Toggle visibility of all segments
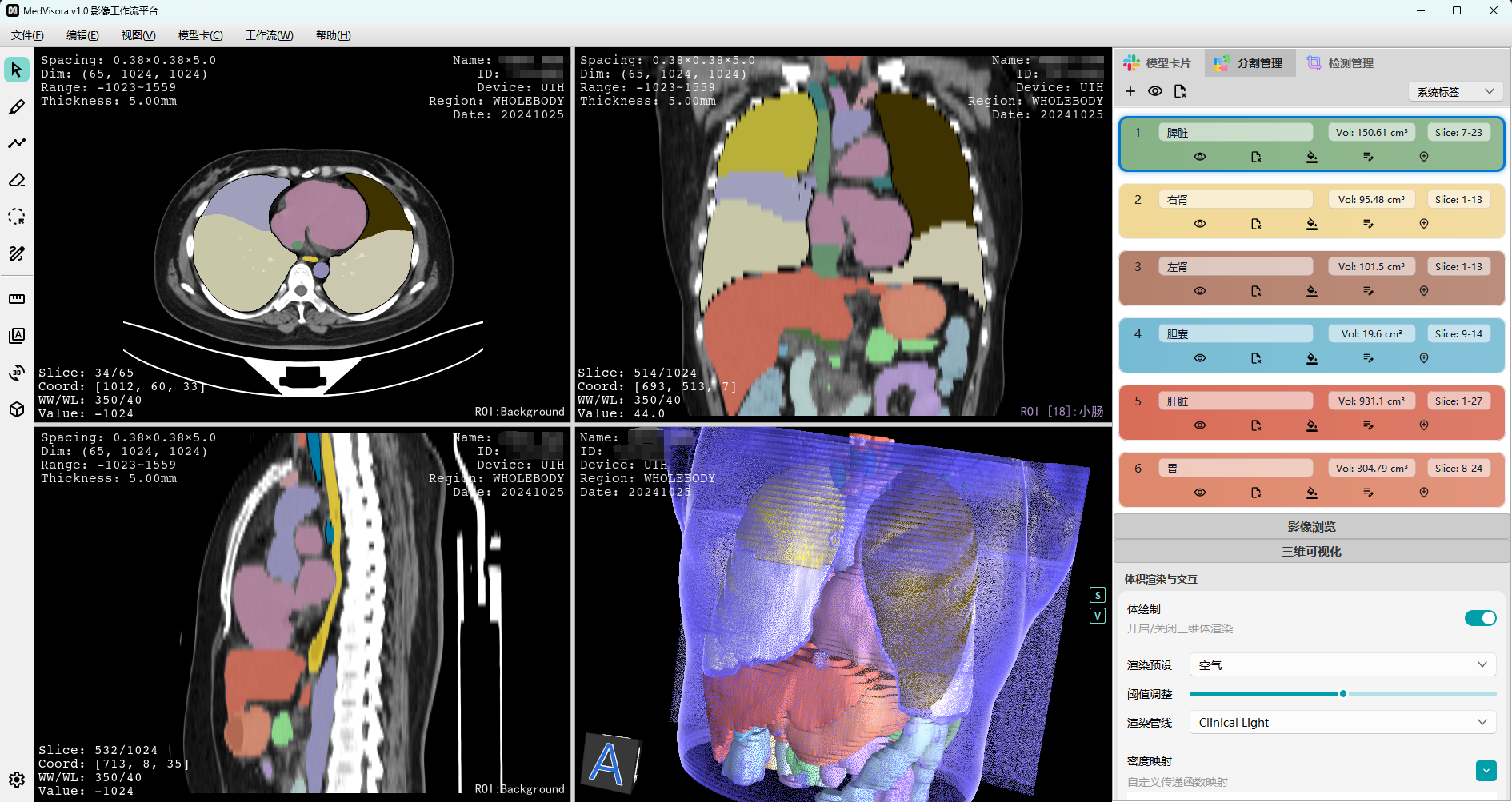The height and width of the screenshot is (802, 1512). click(x=1155, y=91)
